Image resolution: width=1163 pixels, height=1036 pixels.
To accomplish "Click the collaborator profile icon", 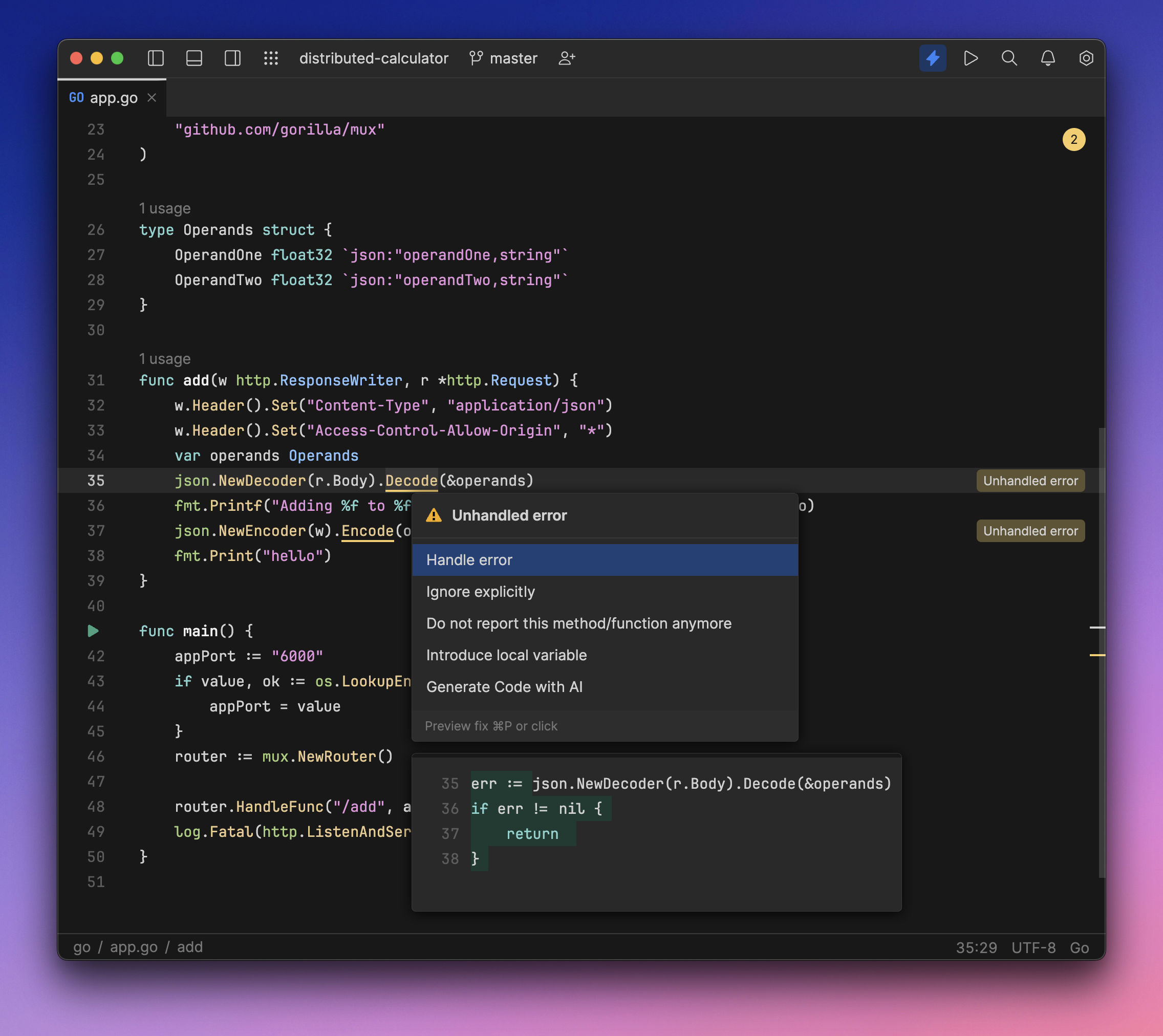I will click(567, 57).
